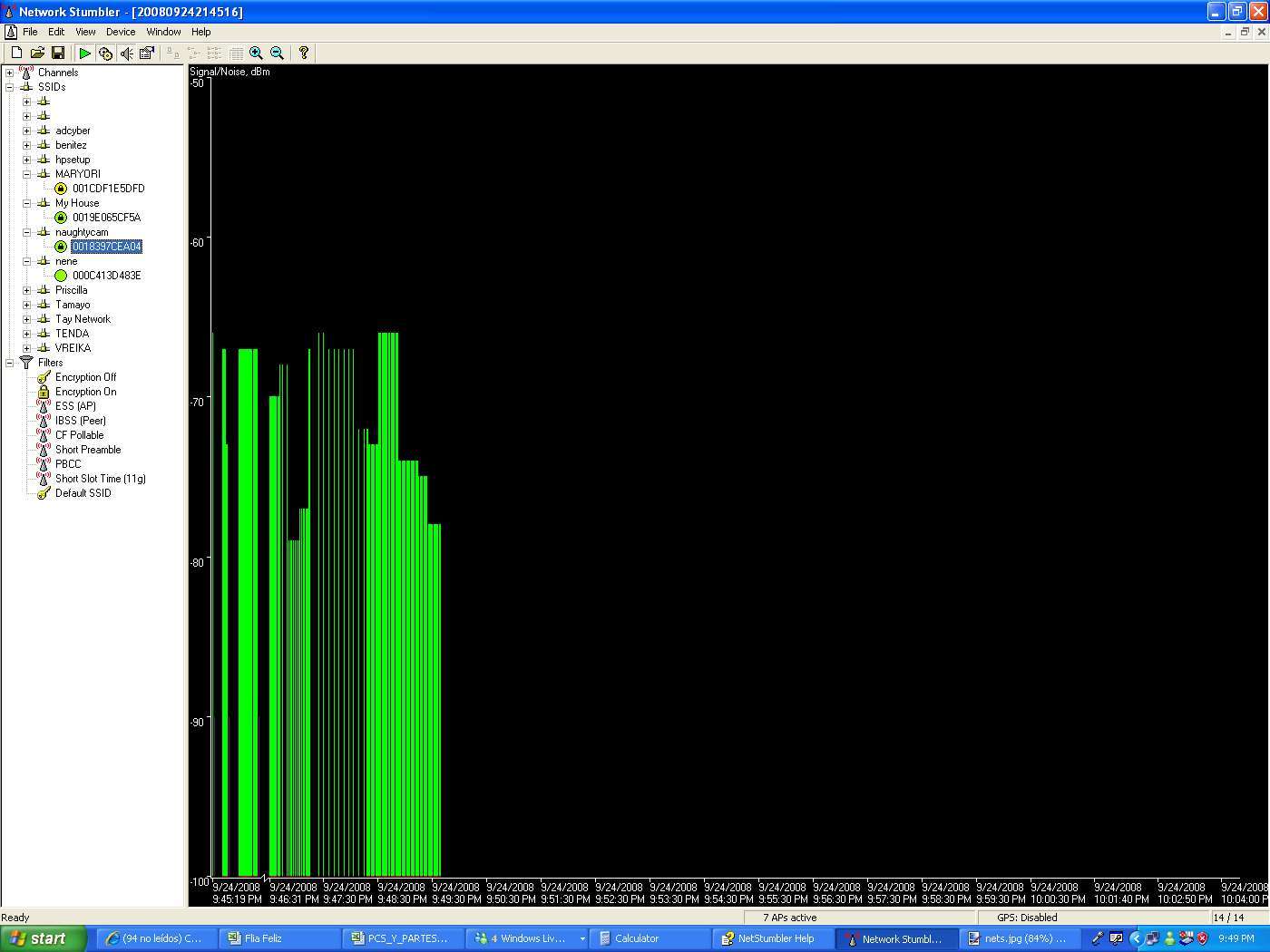Select the Tamayo SSID label
The width and height of the screenshot is (1270, 952).
pyautogui.click(x=72, y=305)
